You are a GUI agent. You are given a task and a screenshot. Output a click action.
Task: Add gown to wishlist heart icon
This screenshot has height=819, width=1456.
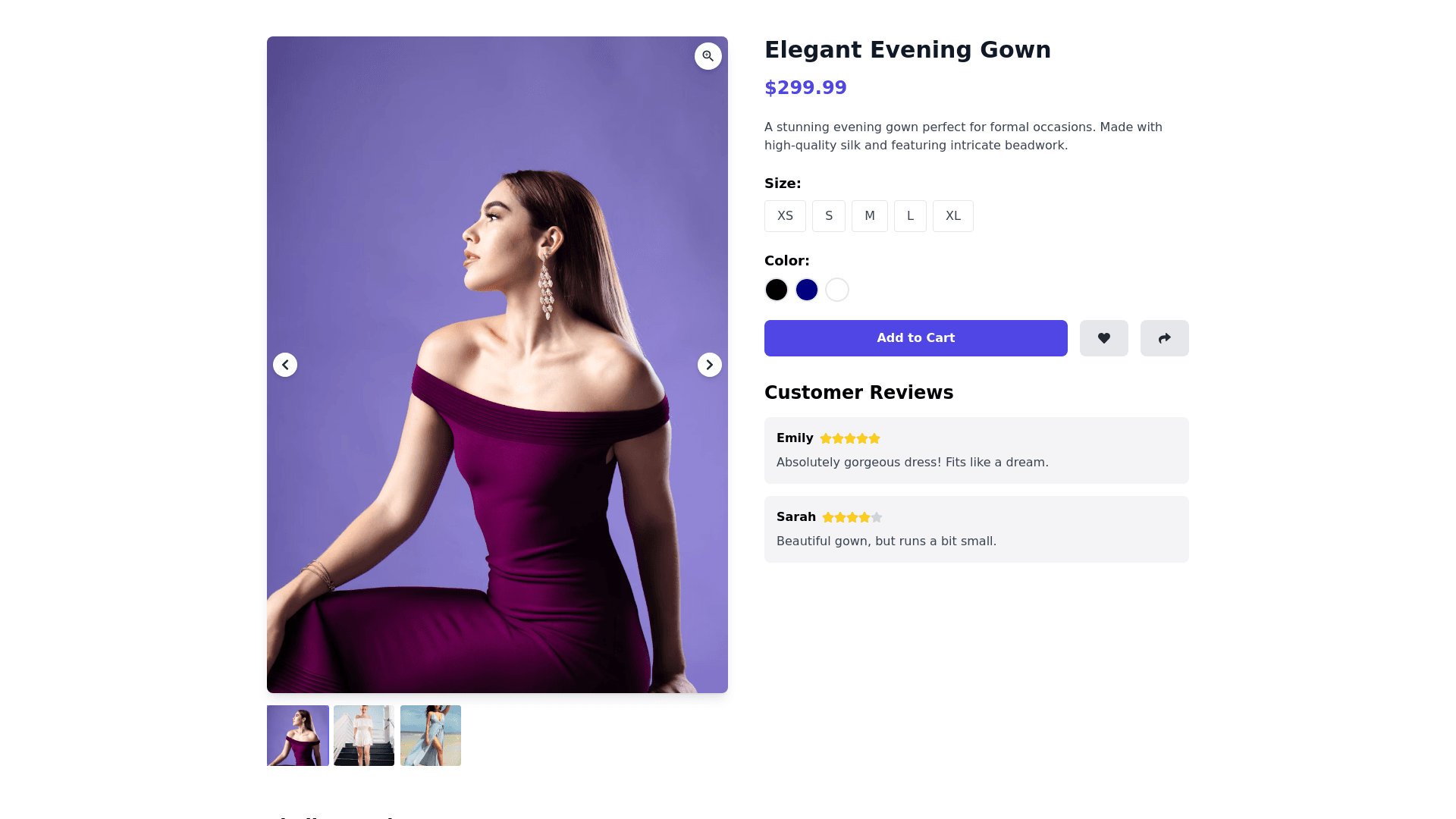pos(1104,338)
